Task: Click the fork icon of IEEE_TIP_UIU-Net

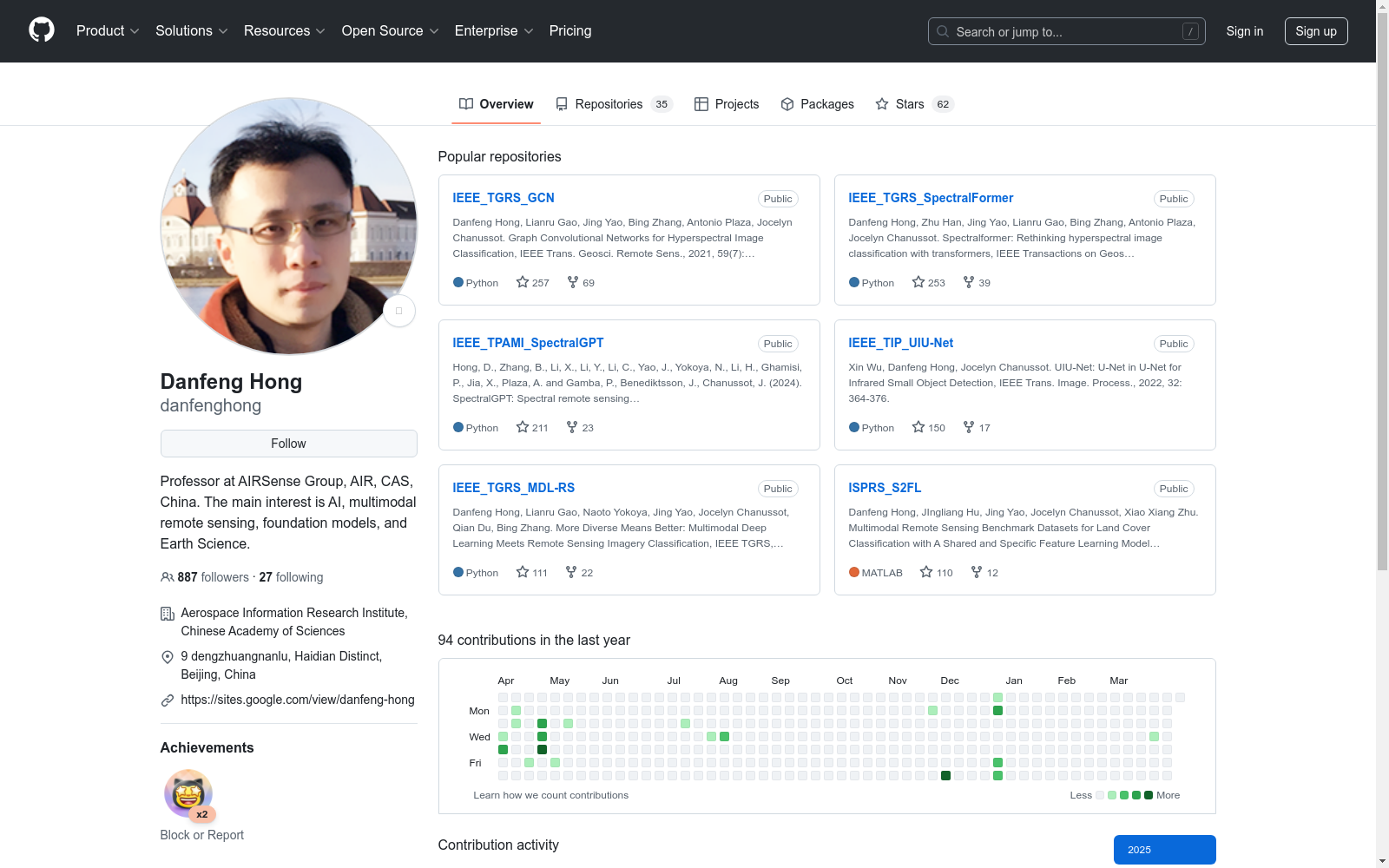Action: tap(969, 427)
